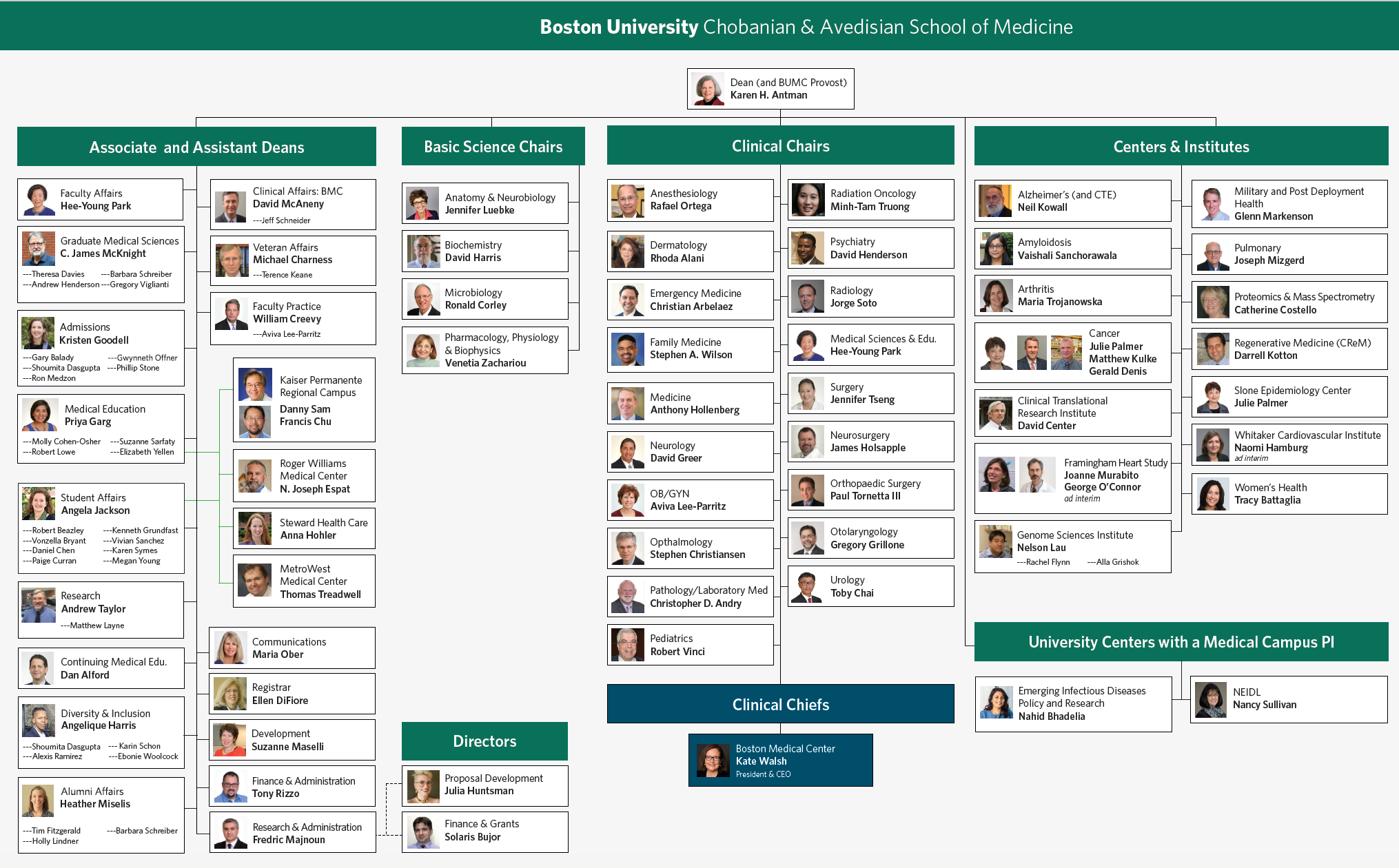Click the OB/GYN Aviva Lee-Parritz name
Viewport: 1399px width, 868px height.
[x=688, y=506]
